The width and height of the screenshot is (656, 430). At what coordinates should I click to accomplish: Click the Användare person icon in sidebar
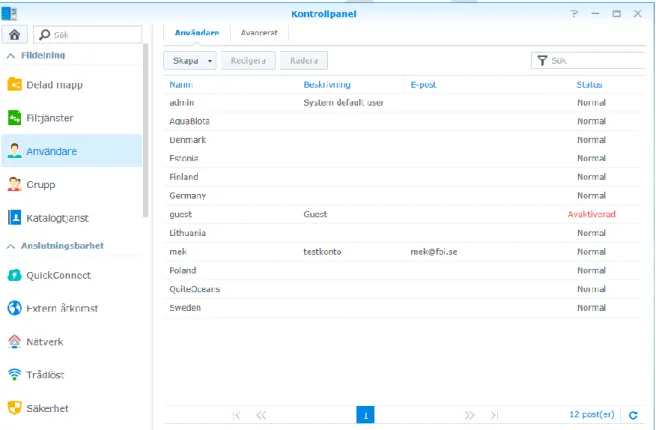coord(15,151)
